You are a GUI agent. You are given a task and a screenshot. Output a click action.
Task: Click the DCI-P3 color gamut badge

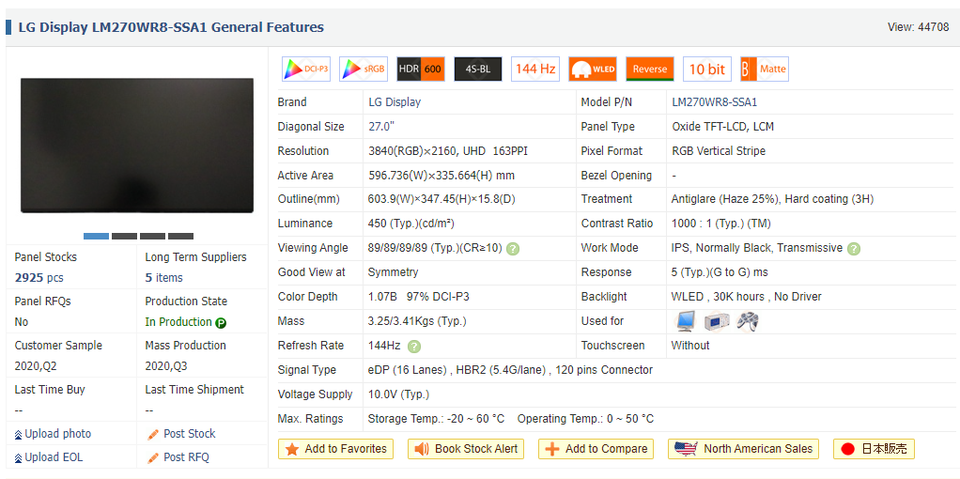(x=306, y=69)
